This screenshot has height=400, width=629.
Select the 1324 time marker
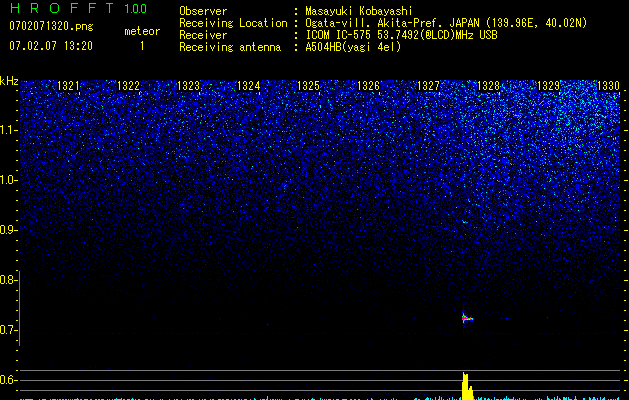[249, 87]
